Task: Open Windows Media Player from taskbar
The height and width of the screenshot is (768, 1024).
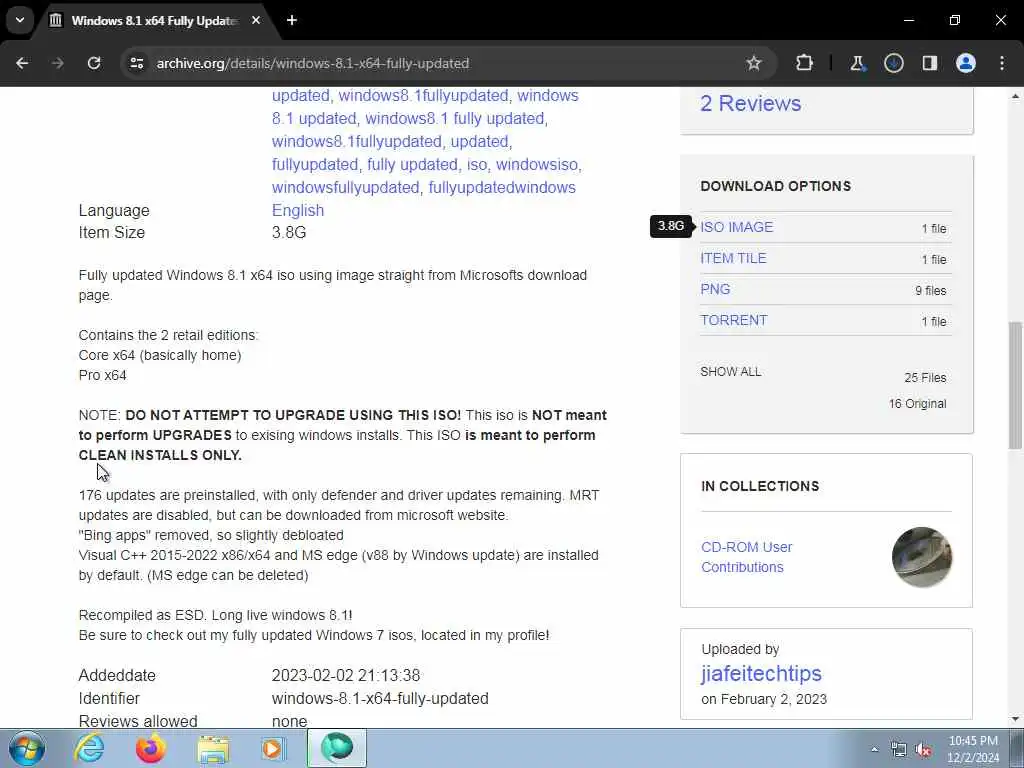Action: pyautogui.click(x=273, y=748)
